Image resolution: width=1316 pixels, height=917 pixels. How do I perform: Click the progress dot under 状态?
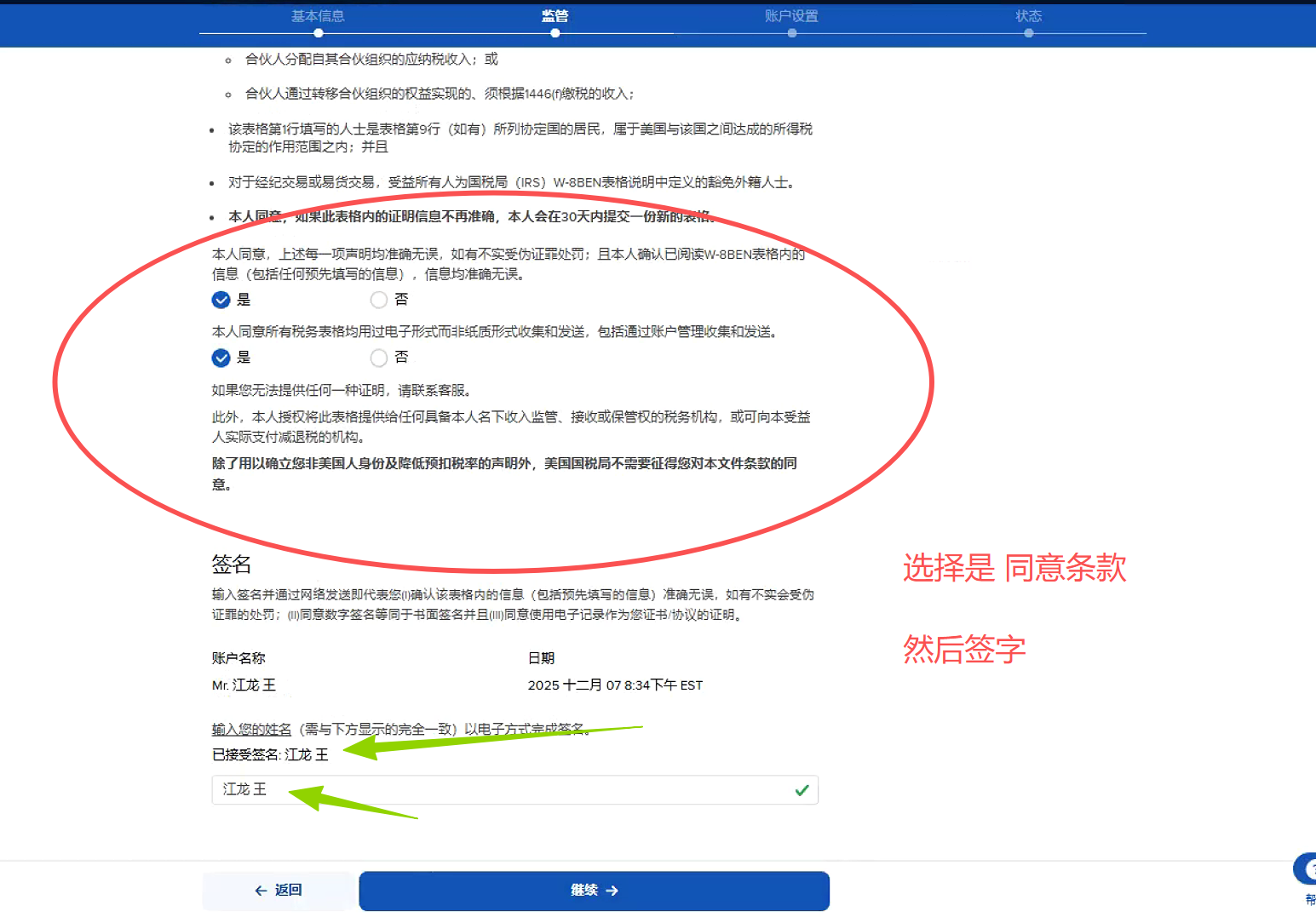pos(1028,33)
